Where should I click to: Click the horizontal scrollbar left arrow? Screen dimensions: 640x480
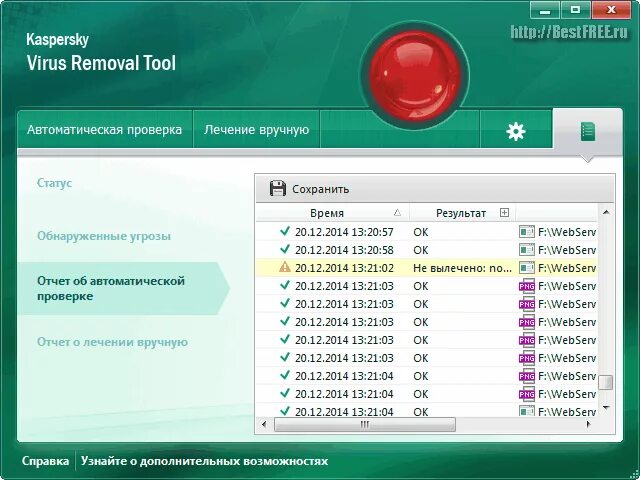pos(264,424)
